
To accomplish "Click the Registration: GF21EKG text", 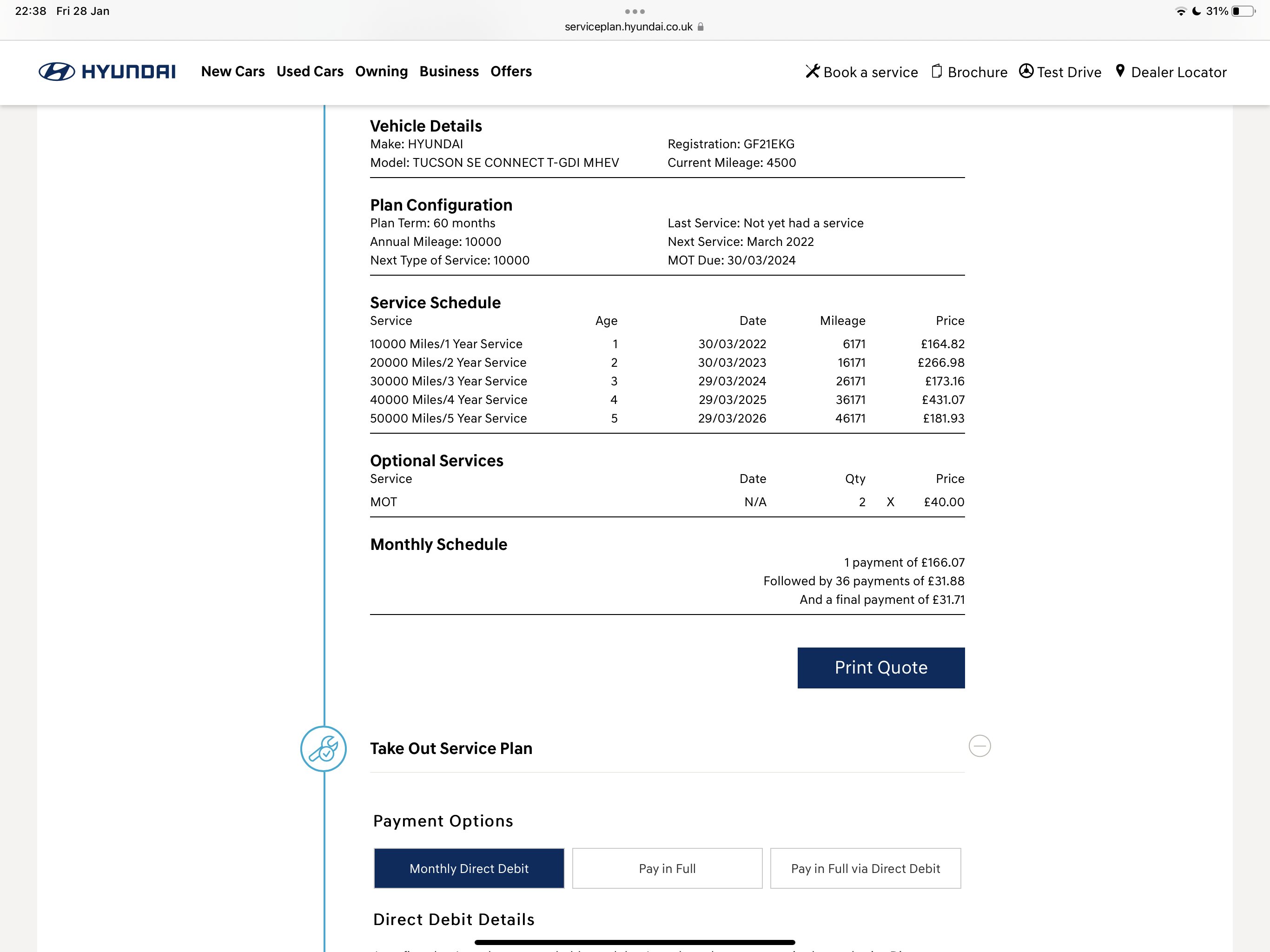I will point(731,144).
